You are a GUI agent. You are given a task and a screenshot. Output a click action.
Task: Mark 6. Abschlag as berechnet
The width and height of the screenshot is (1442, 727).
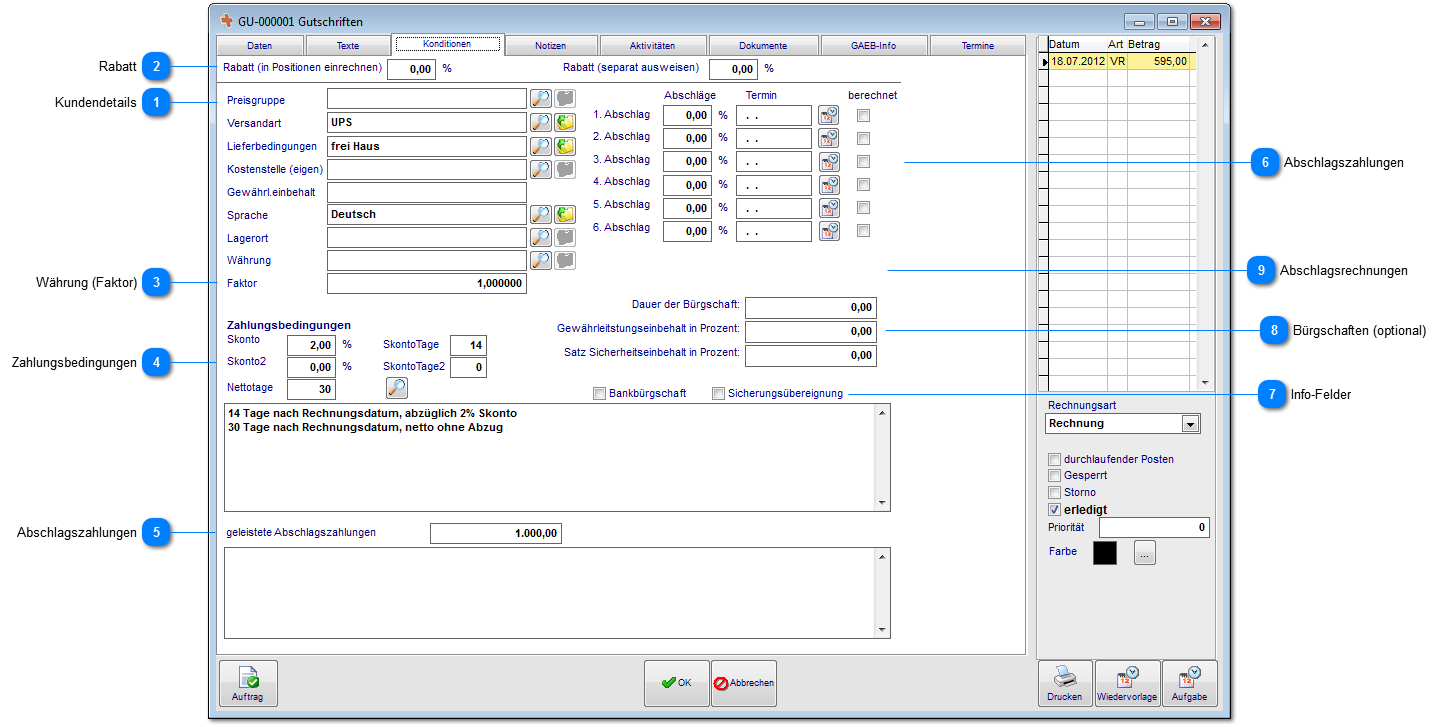(x=864, y=230)
